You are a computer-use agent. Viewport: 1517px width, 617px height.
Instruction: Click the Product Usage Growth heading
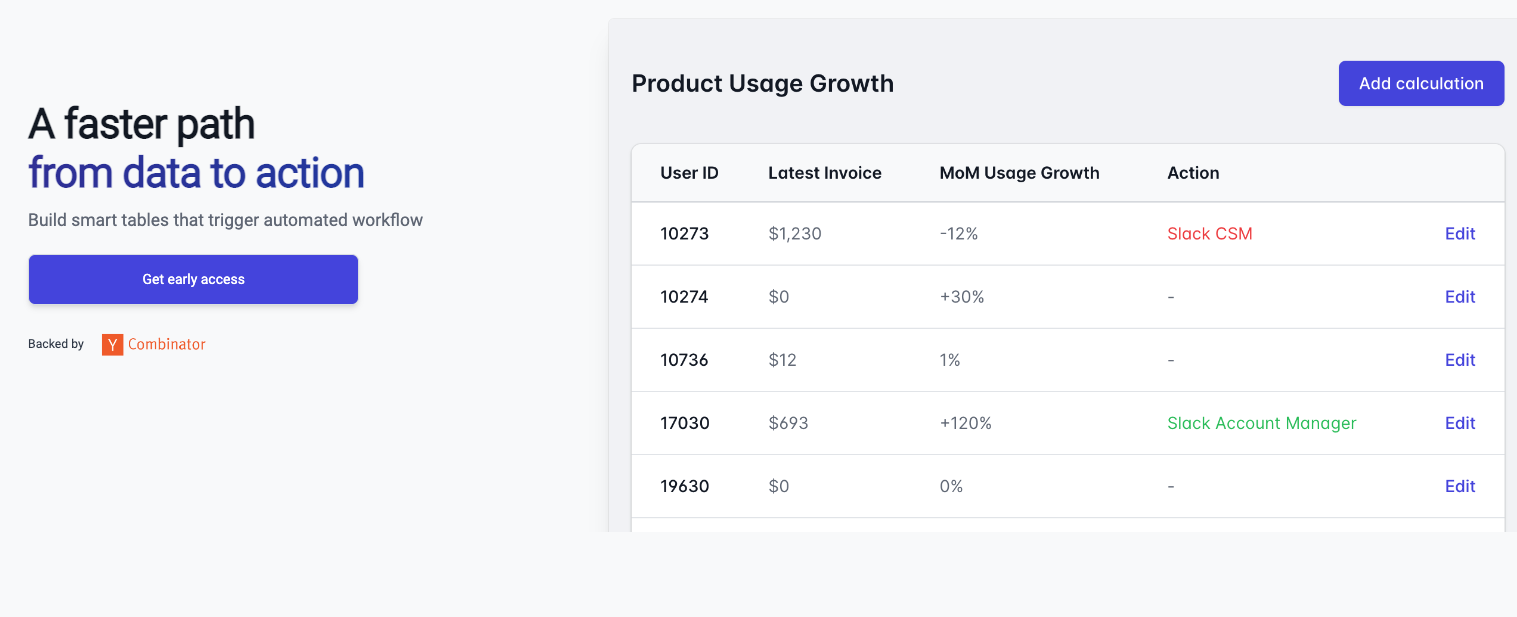pos(763,83)
